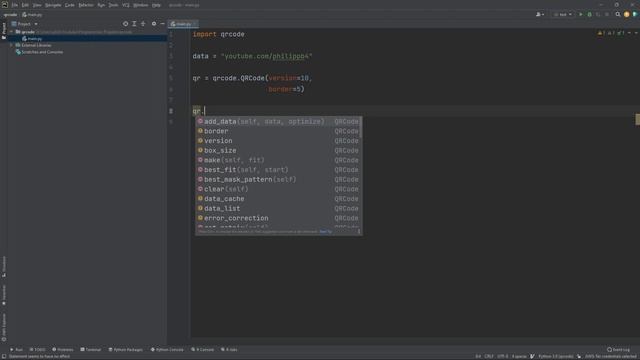Click the Python interpreter status bar widget
This screenshot has width=640, height=360.
tap(556, 357)
